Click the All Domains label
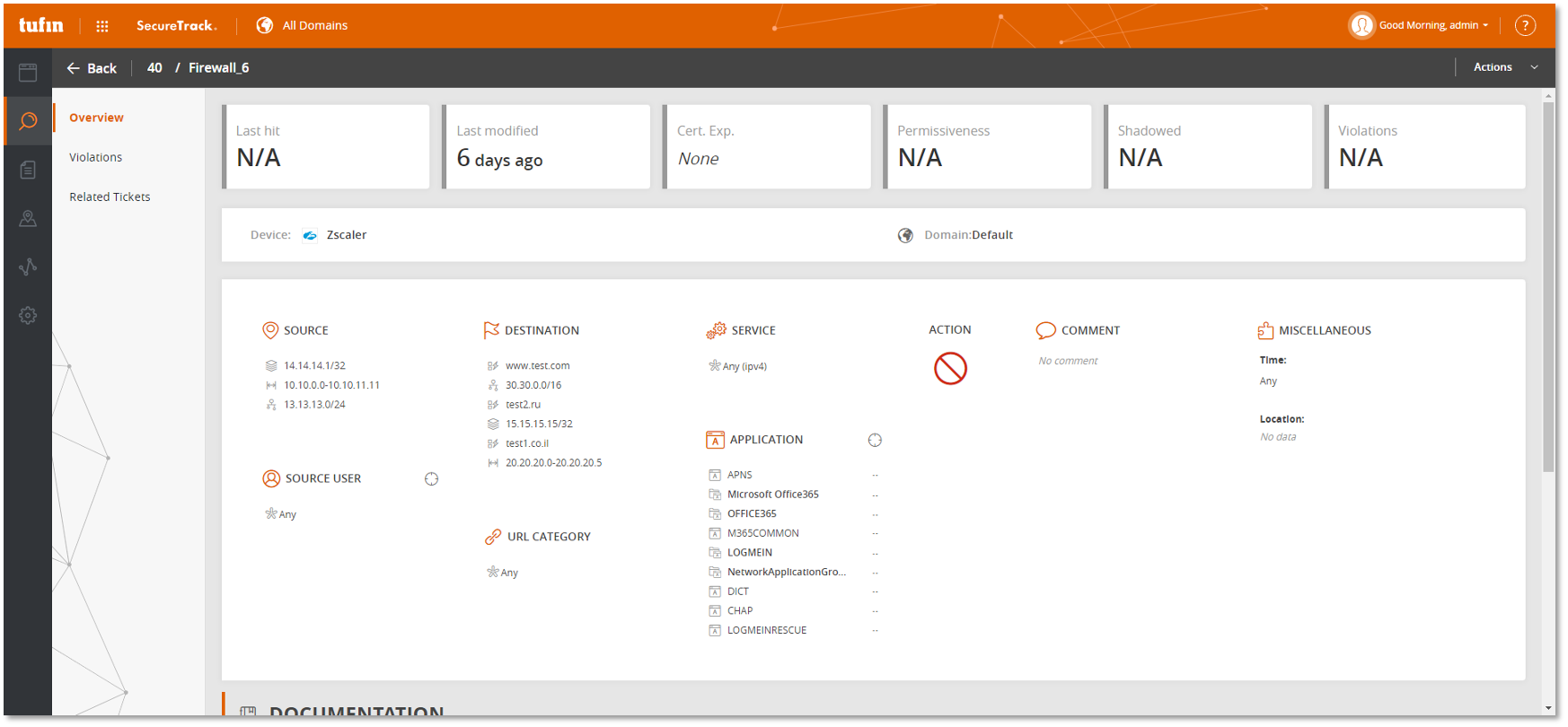 coord(315,25)
